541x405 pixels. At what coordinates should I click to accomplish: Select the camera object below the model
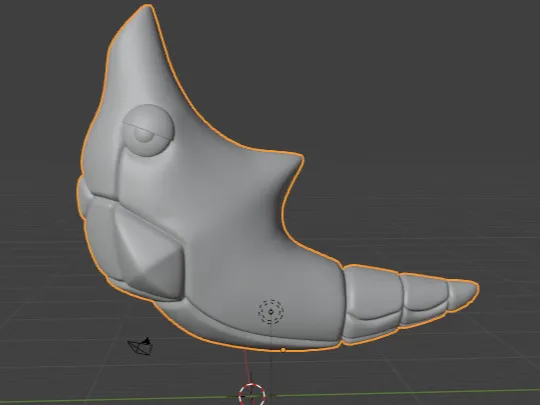click(141, 346)
